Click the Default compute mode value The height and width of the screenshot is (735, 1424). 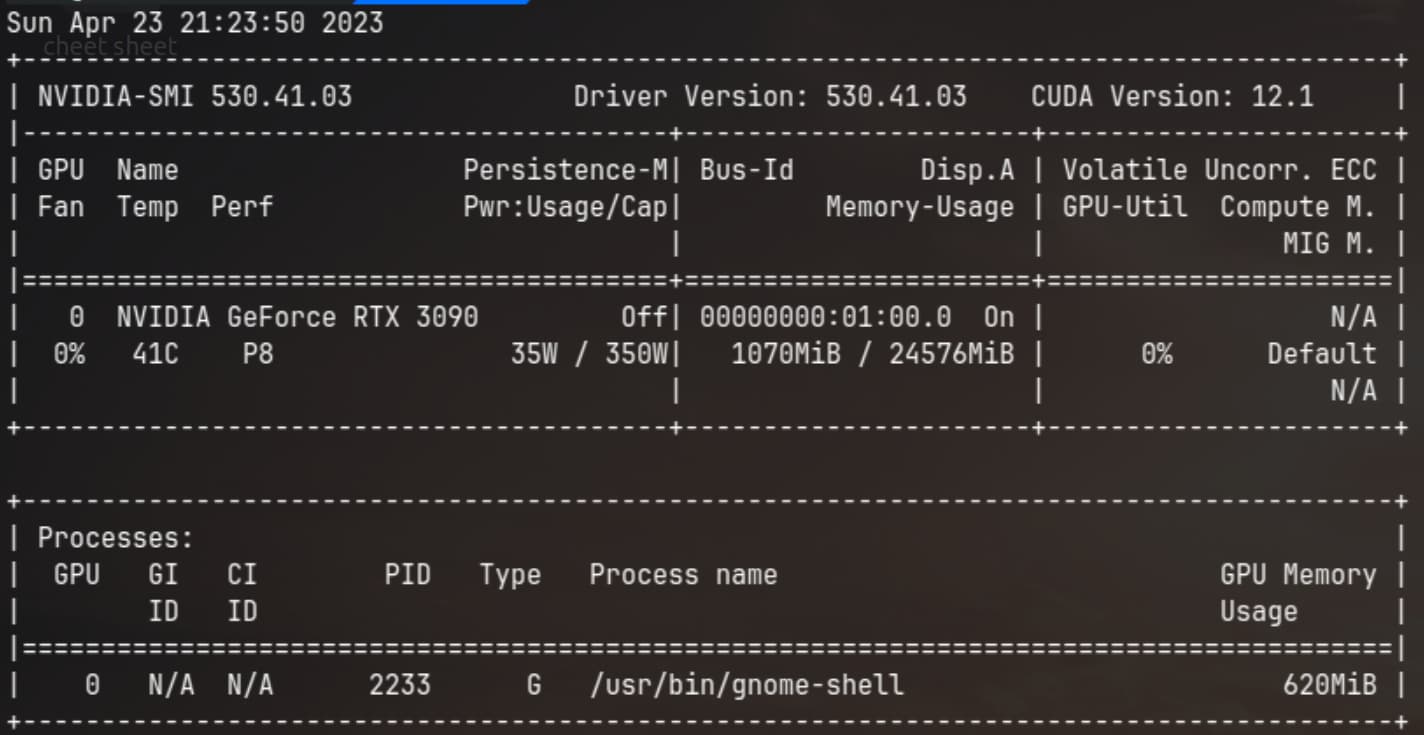point(1322,354)
